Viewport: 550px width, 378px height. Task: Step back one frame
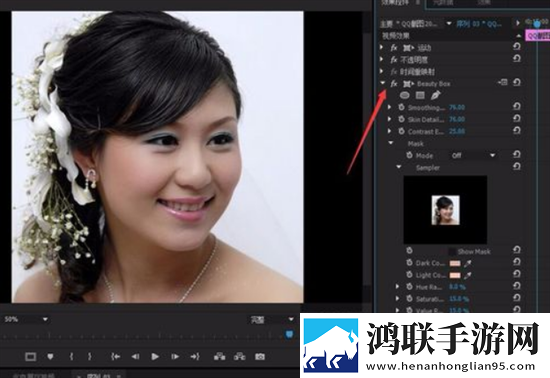pos(135,357)
